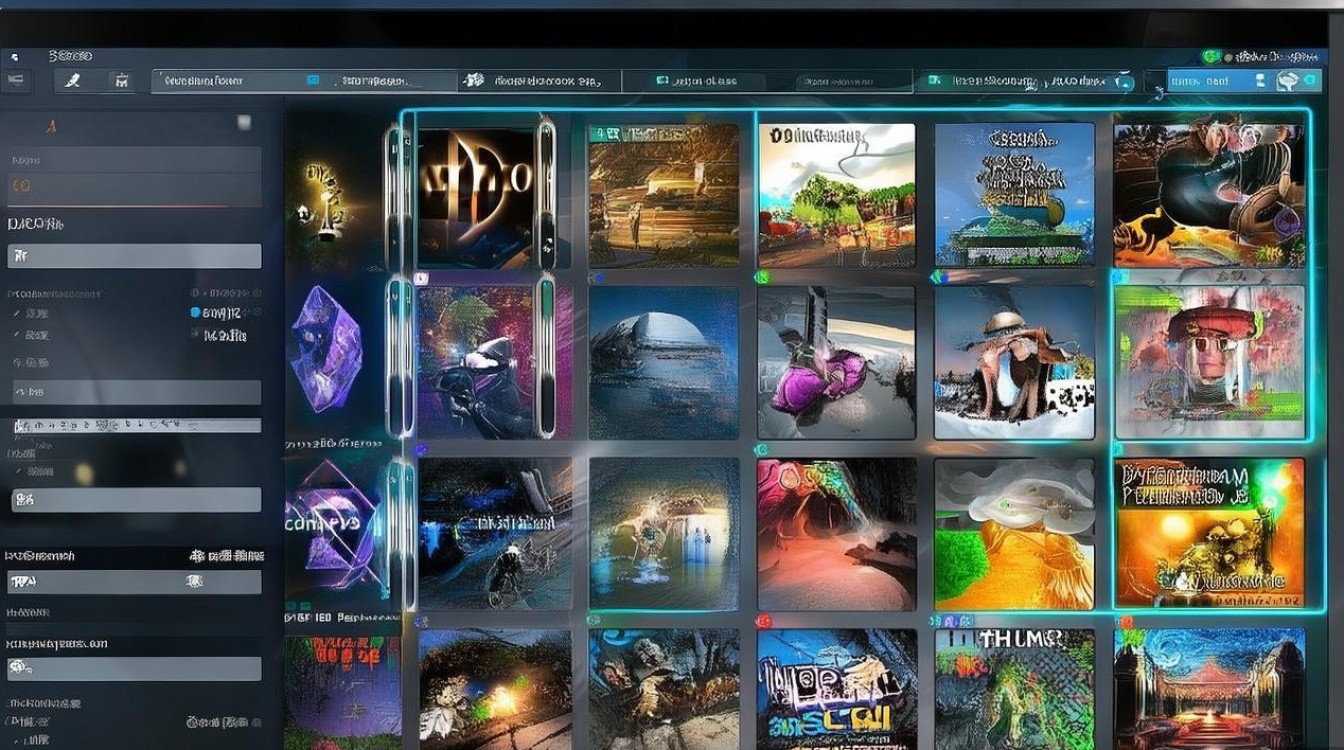Click the cloud icon at toolbar's right end
This screenshot has width=1344, height=750.
pyautogui.click(x=1288, y=81)
